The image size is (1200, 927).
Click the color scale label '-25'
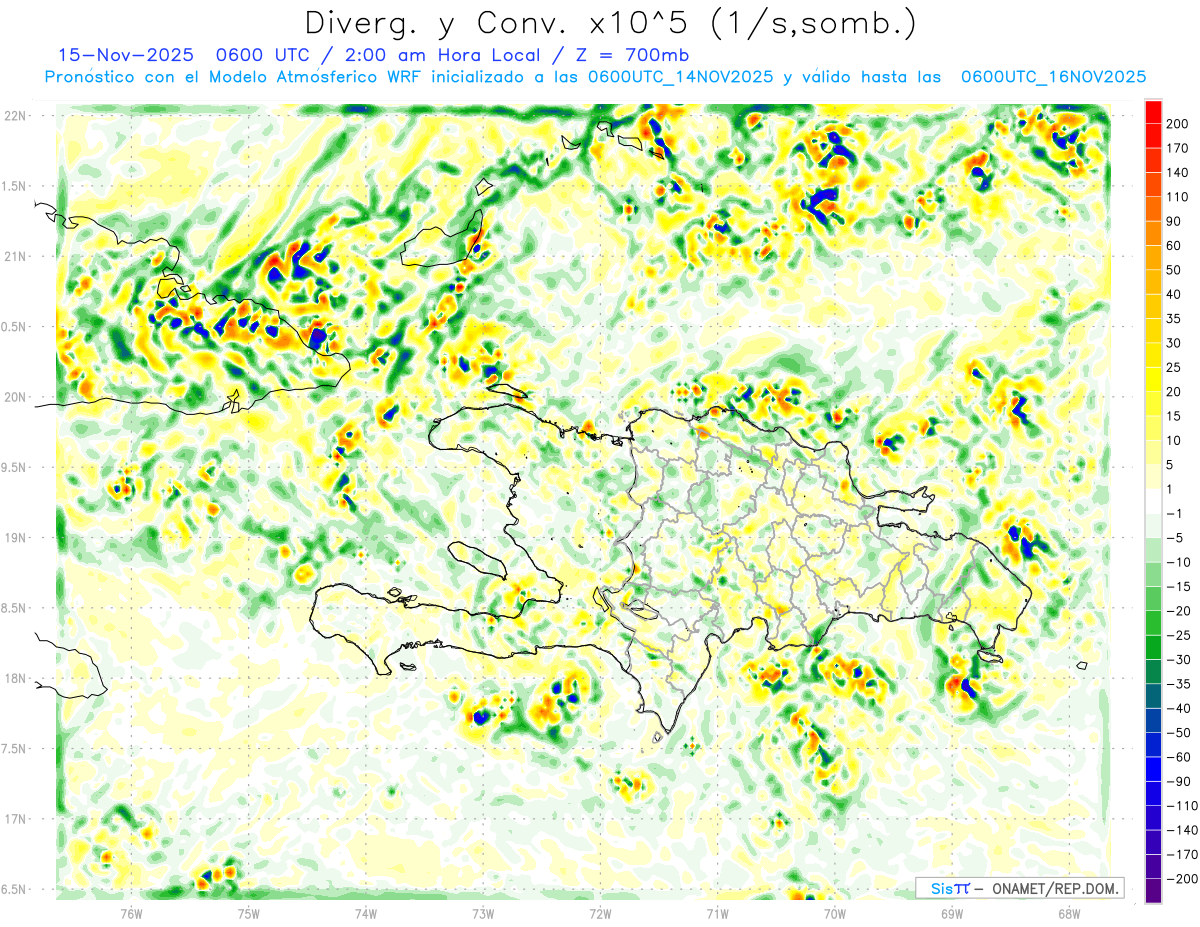point(1178,636)
